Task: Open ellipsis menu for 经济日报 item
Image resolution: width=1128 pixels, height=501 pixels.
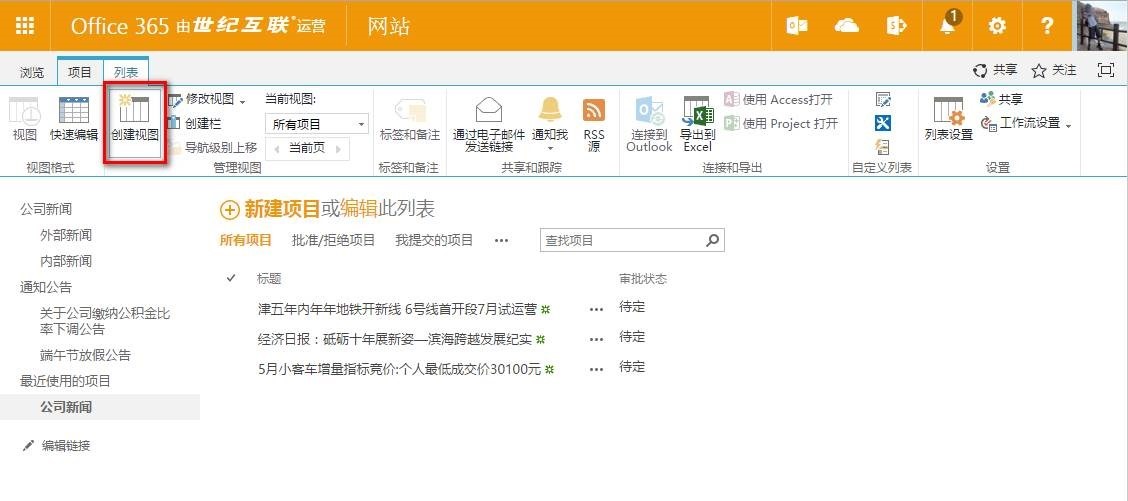Action: click(597, 339)
